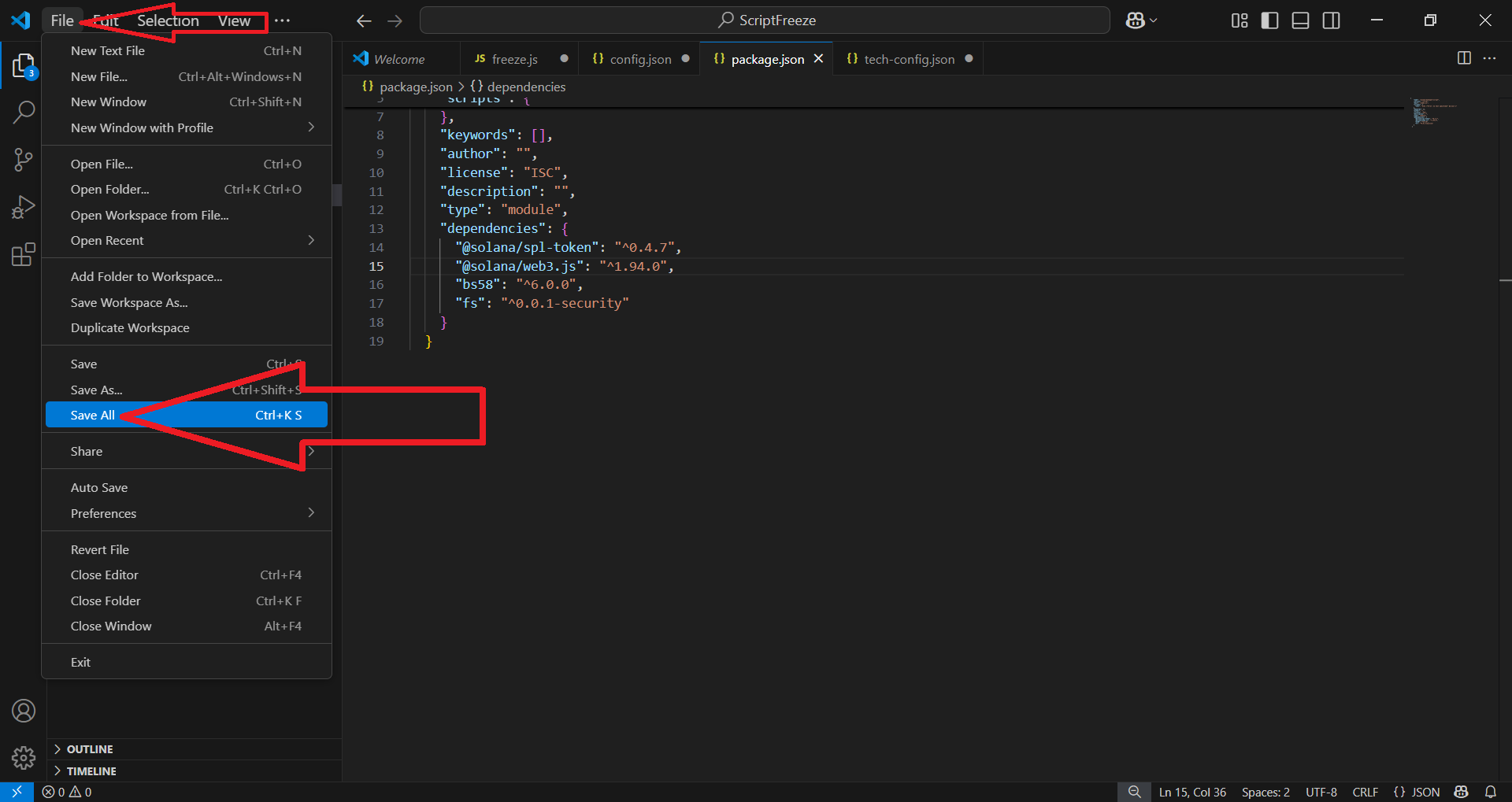Choose Exit from the File menu
This screenshot has width=1512, height=802.
click(187, 663)
